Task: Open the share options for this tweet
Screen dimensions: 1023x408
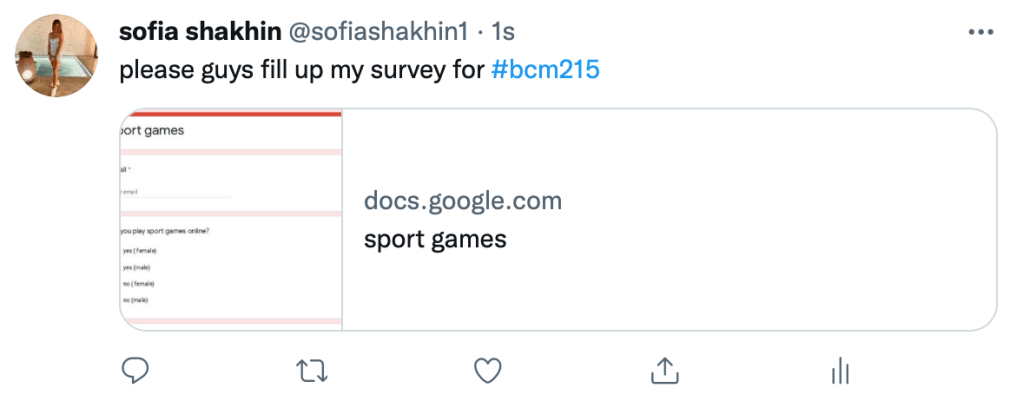Action: point(662,371)
